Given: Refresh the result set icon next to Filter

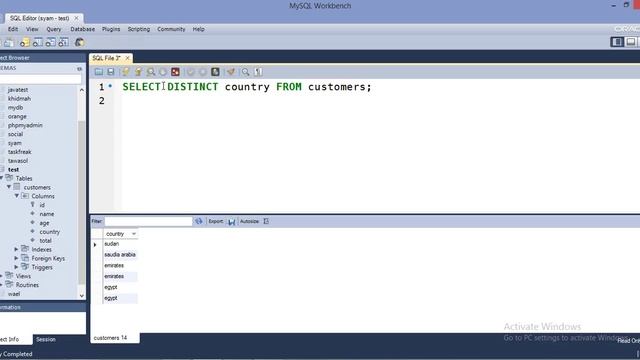Looking at the screenshot, I should [198, 221].
